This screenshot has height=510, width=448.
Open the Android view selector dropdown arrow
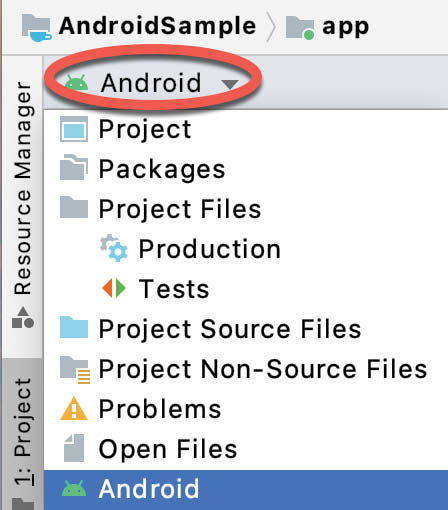point(230,84)
